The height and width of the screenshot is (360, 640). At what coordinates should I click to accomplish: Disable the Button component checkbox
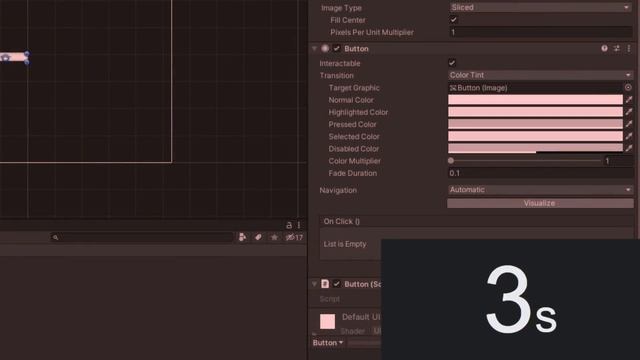336,49
